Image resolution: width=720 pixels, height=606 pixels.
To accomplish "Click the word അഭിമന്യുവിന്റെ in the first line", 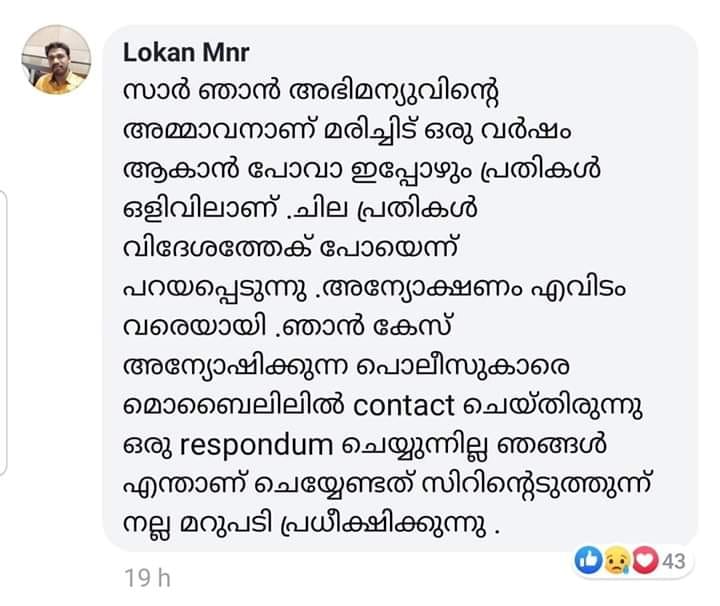I will tap(394, 93).
